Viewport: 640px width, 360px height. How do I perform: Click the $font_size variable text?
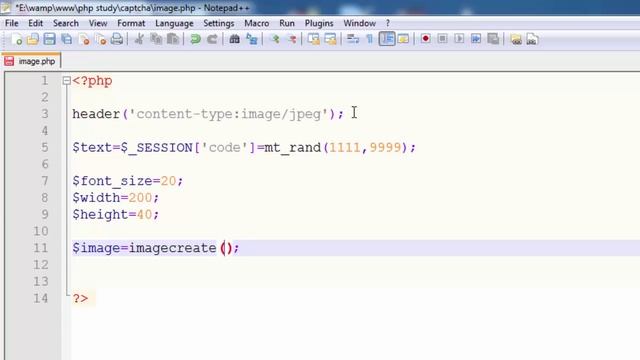(x=112, y=181)
